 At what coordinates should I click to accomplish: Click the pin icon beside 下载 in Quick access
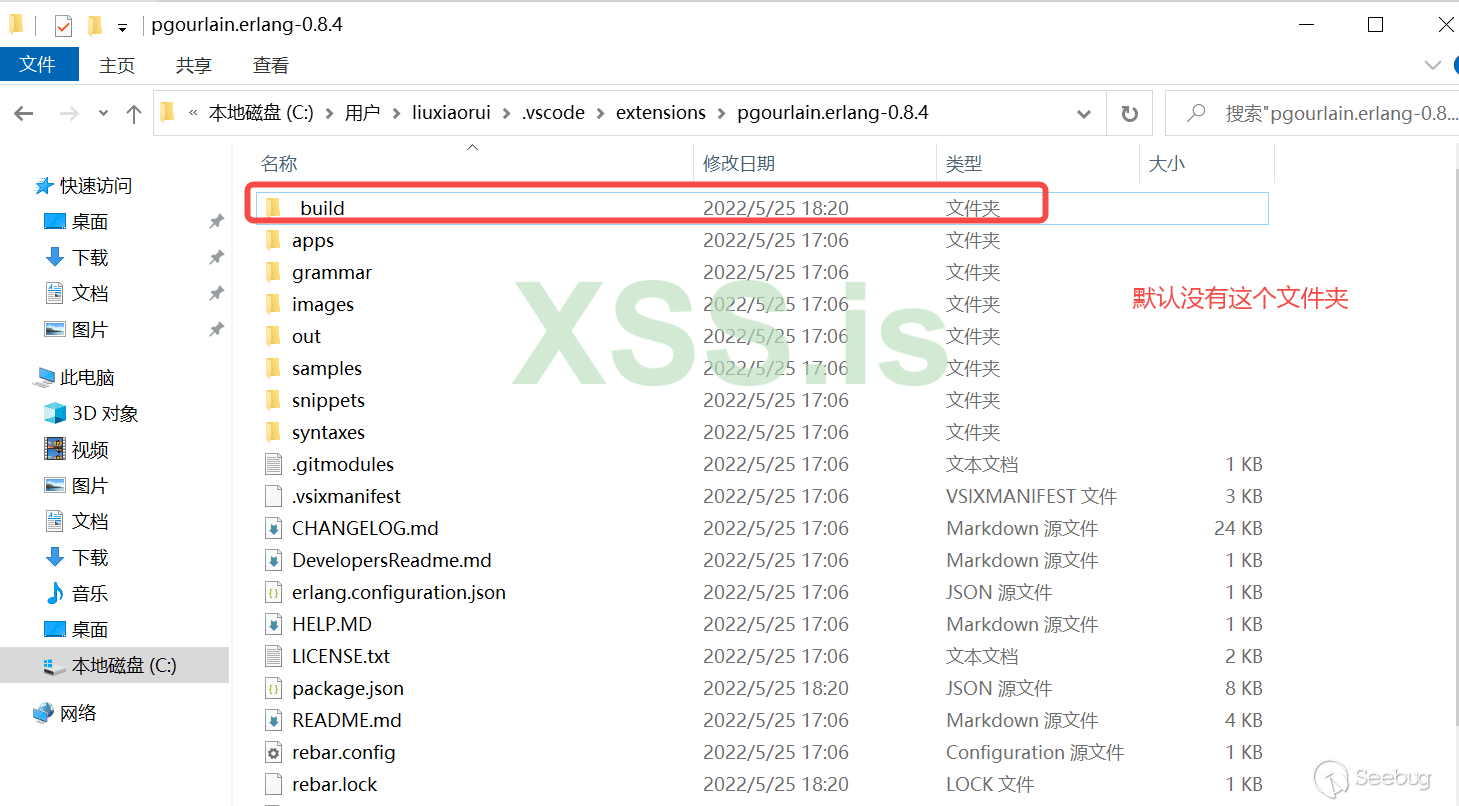(216, 258)
